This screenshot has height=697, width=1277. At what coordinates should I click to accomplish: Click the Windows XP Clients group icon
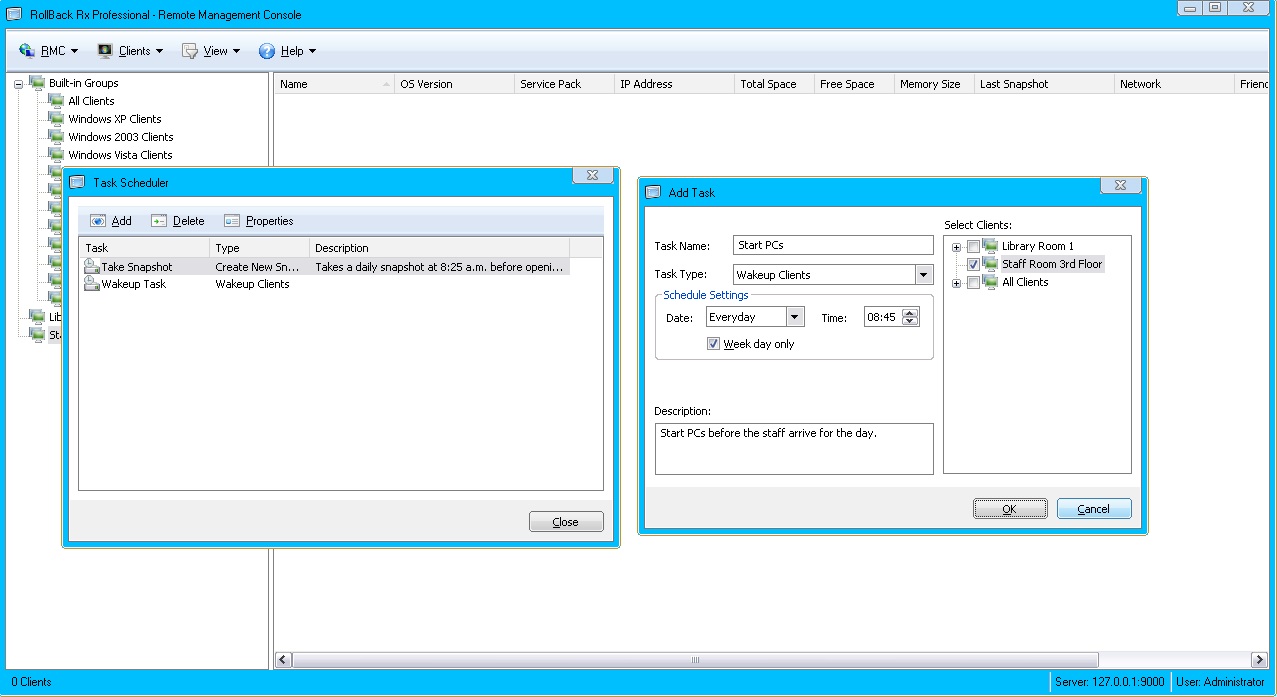coord(56,119)
